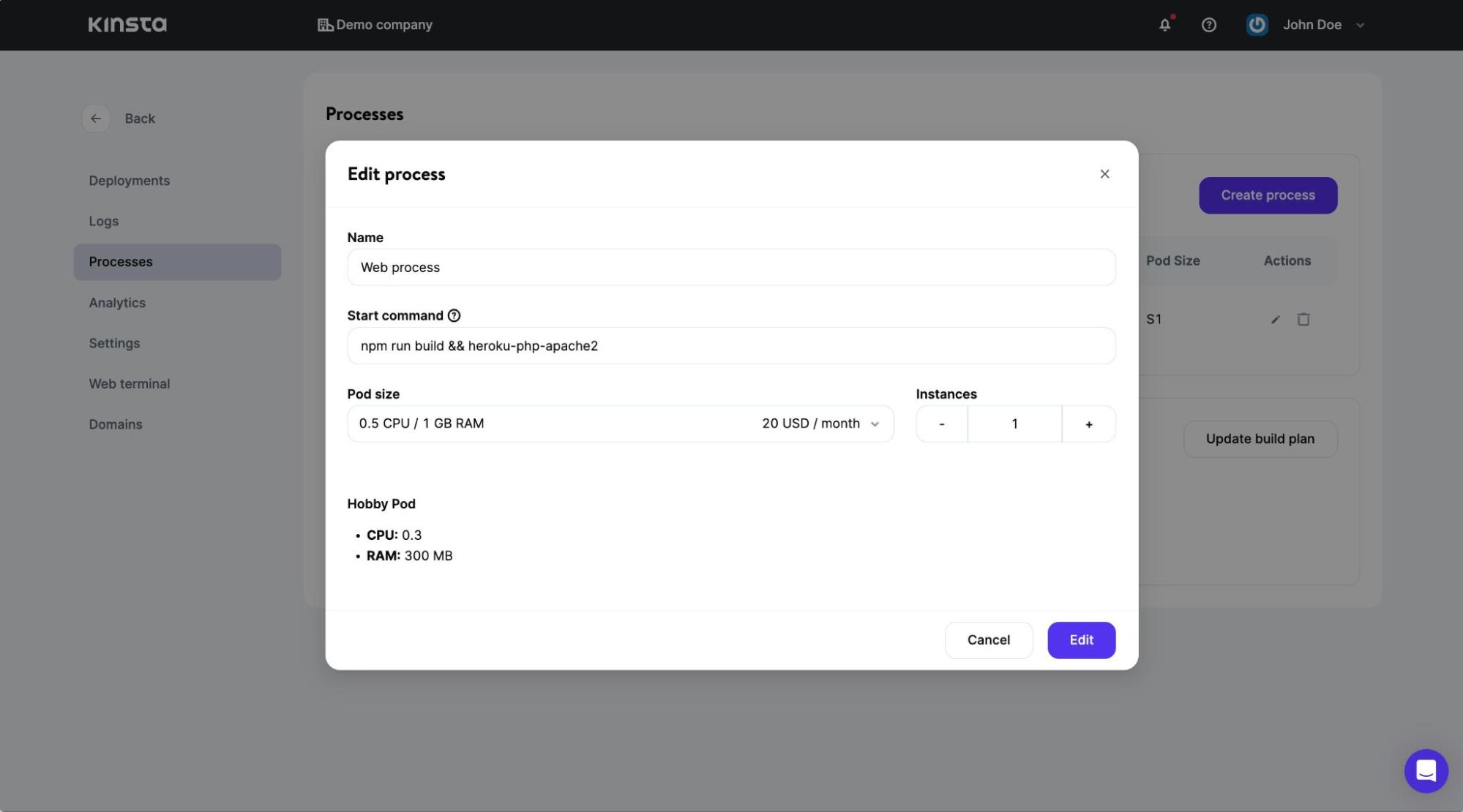The width and height of the screenshot is (1463, 812).
Task: Increase instances with the plus stepper
Action: [1088, 424]
